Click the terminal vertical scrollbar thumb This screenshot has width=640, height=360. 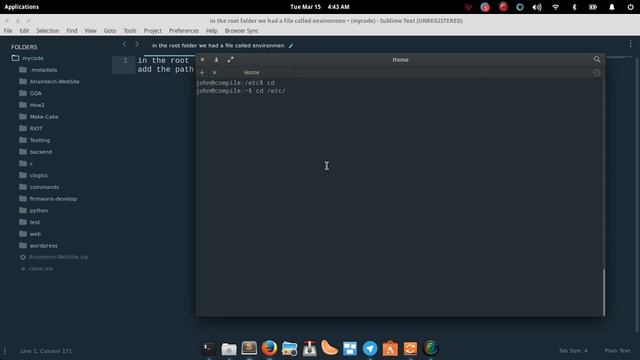[x=603, y=292]
